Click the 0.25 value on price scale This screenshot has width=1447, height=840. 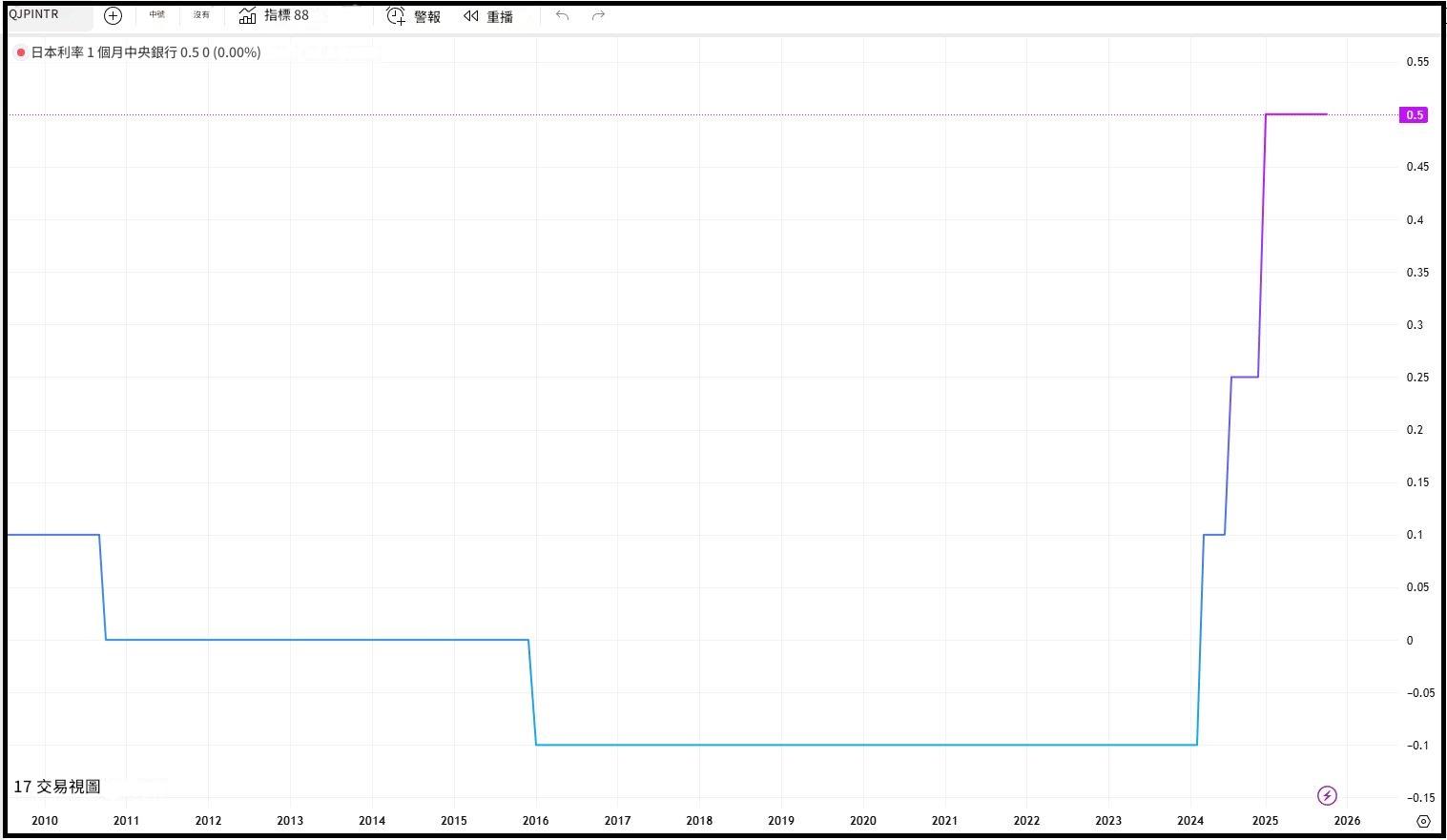pos(1417,378)
